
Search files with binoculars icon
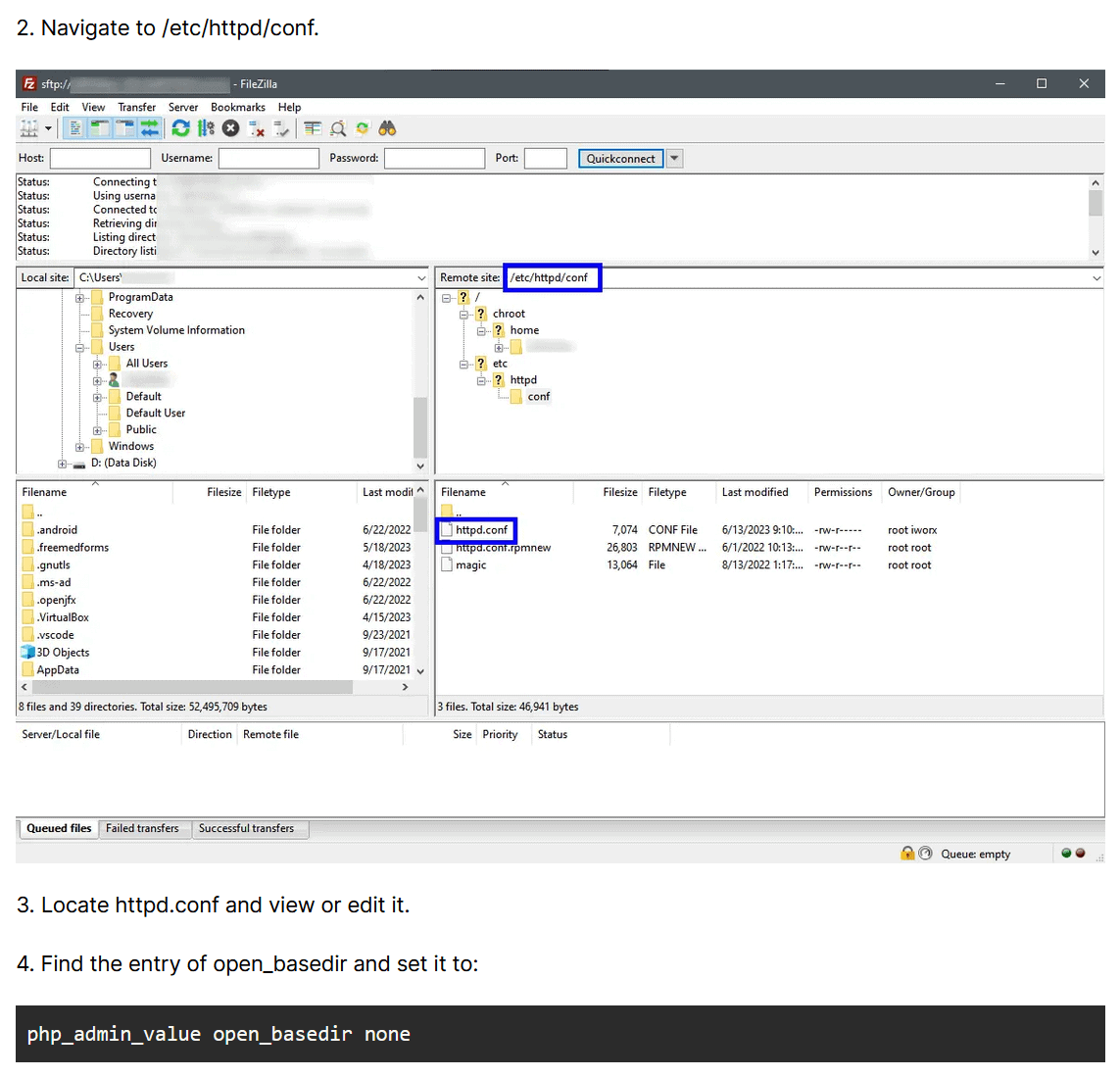387,128
